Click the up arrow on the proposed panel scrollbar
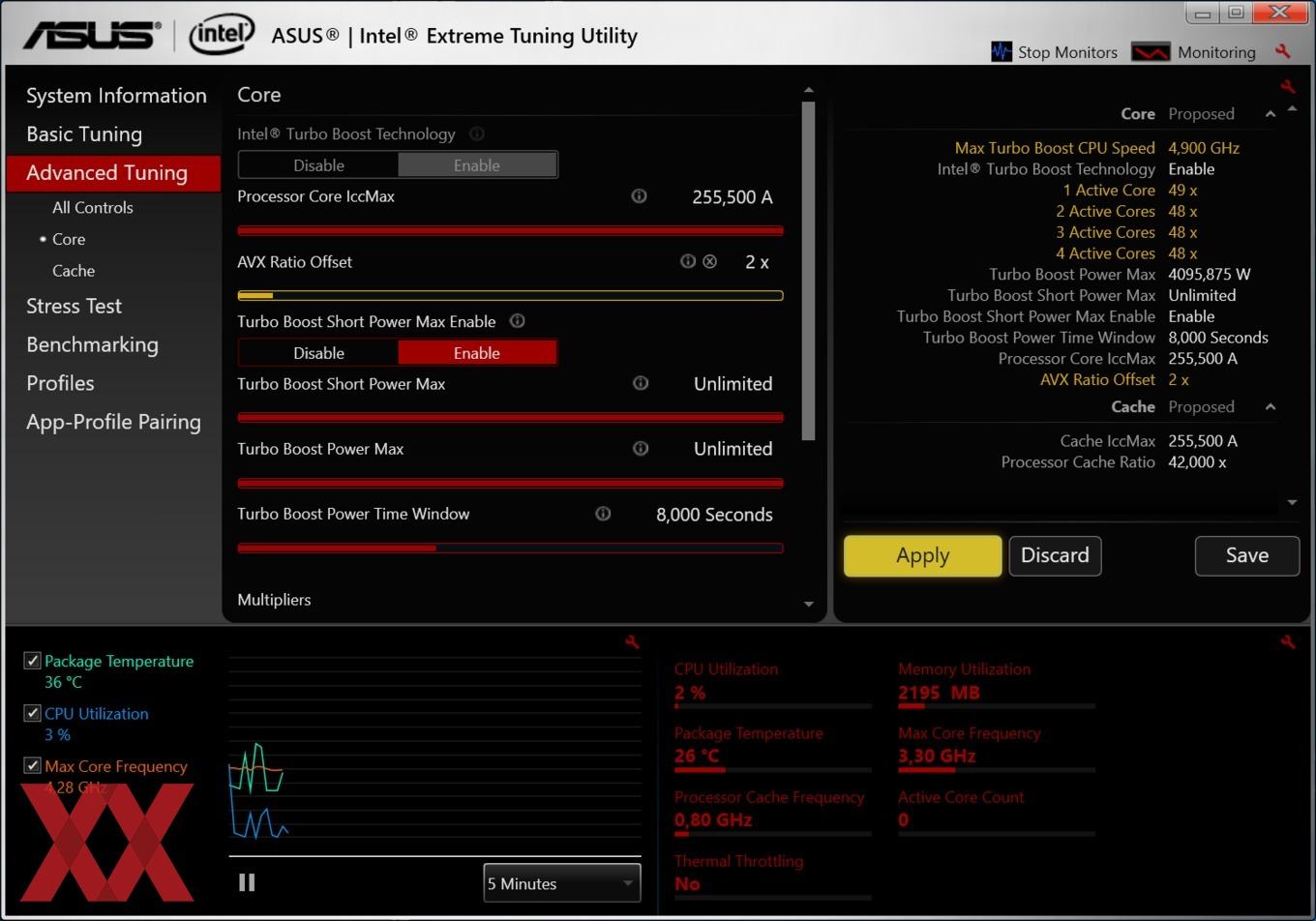Viewport: 1316px width, 921px height. point(1293,108)
